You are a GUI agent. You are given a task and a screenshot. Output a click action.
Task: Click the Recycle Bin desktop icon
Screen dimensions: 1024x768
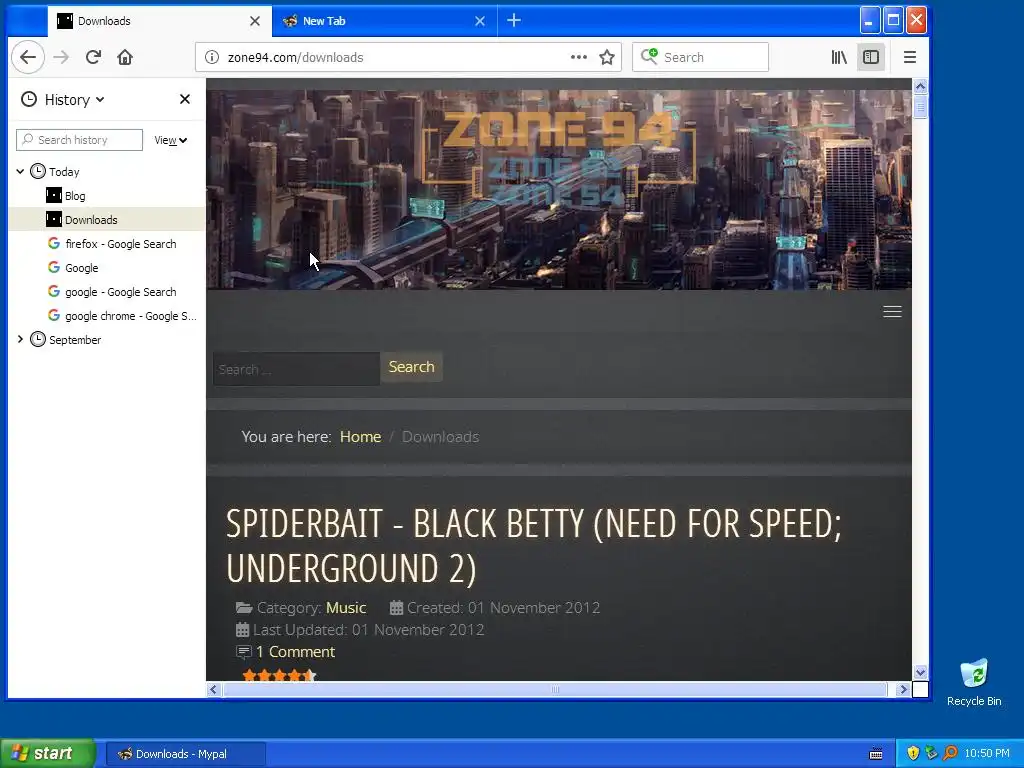pyautogui.click(x=974, y=682)
